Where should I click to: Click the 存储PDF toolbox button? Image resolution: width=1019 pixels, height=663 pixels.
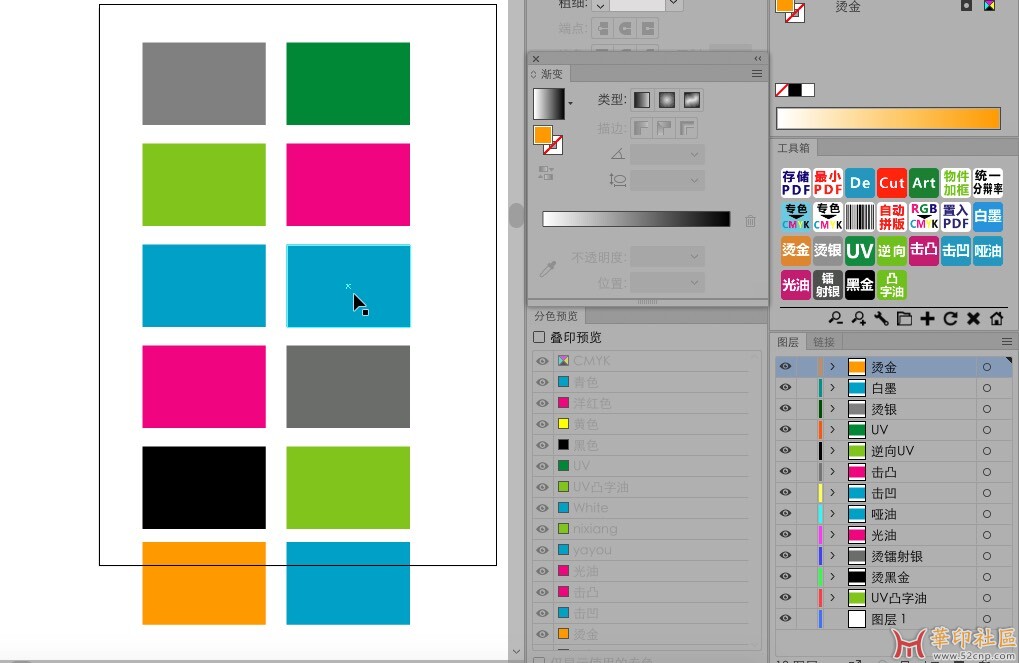[x=795, y=182]
